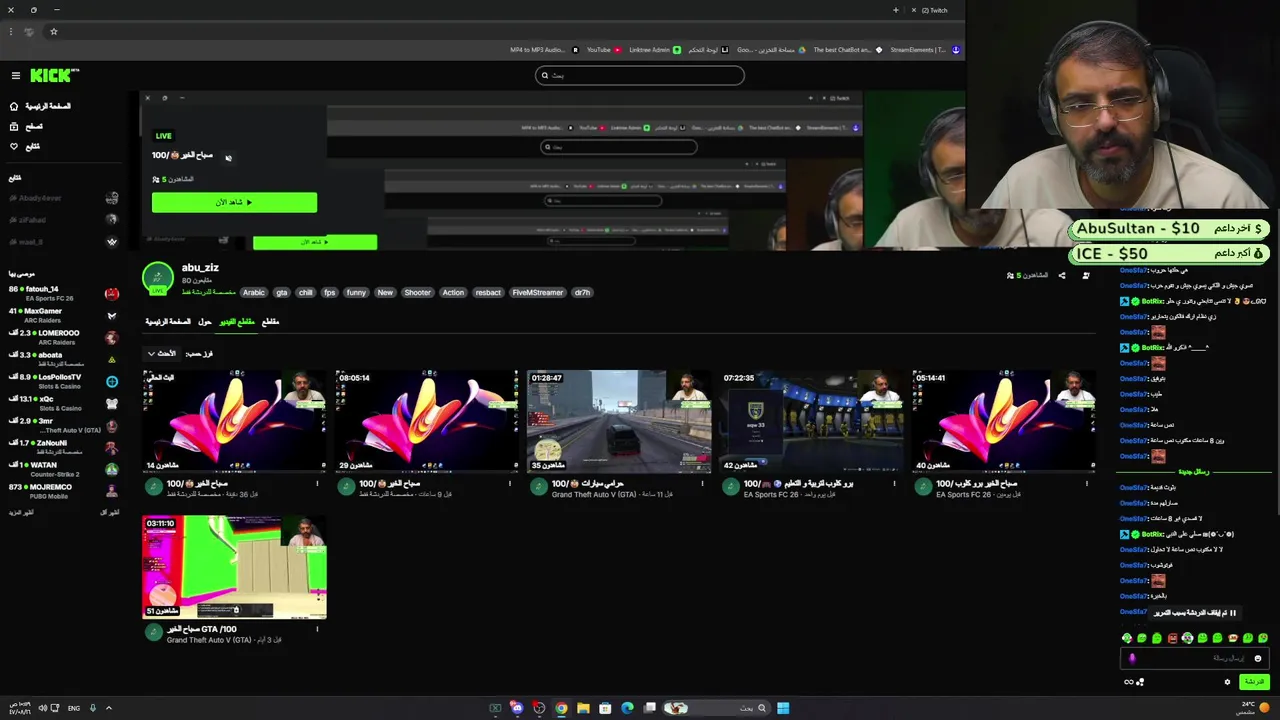Click the dr7h tag

[583, 293]
